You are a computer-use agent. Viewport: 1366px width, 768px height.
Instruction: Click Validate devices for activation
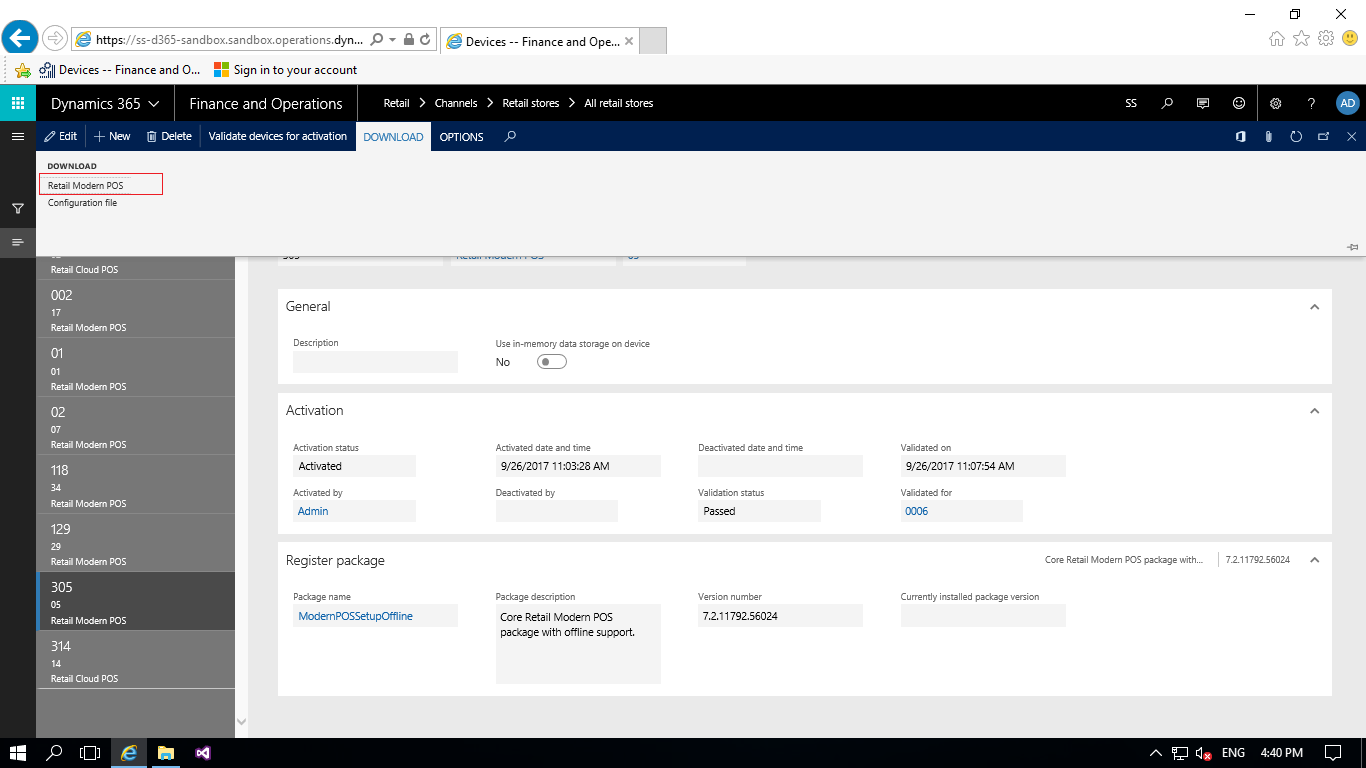click(278, 136)
